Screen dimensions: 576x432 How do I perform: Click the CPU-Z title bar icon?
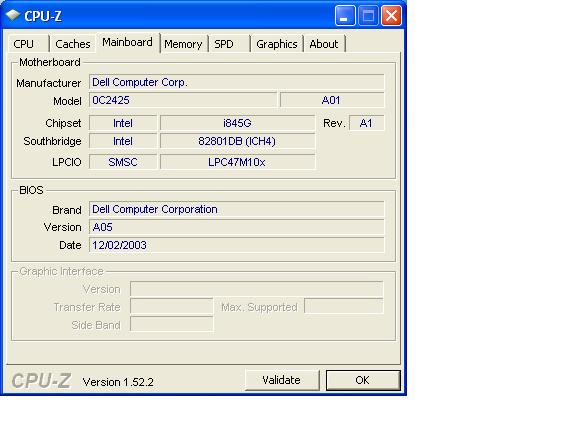(13, 15)
